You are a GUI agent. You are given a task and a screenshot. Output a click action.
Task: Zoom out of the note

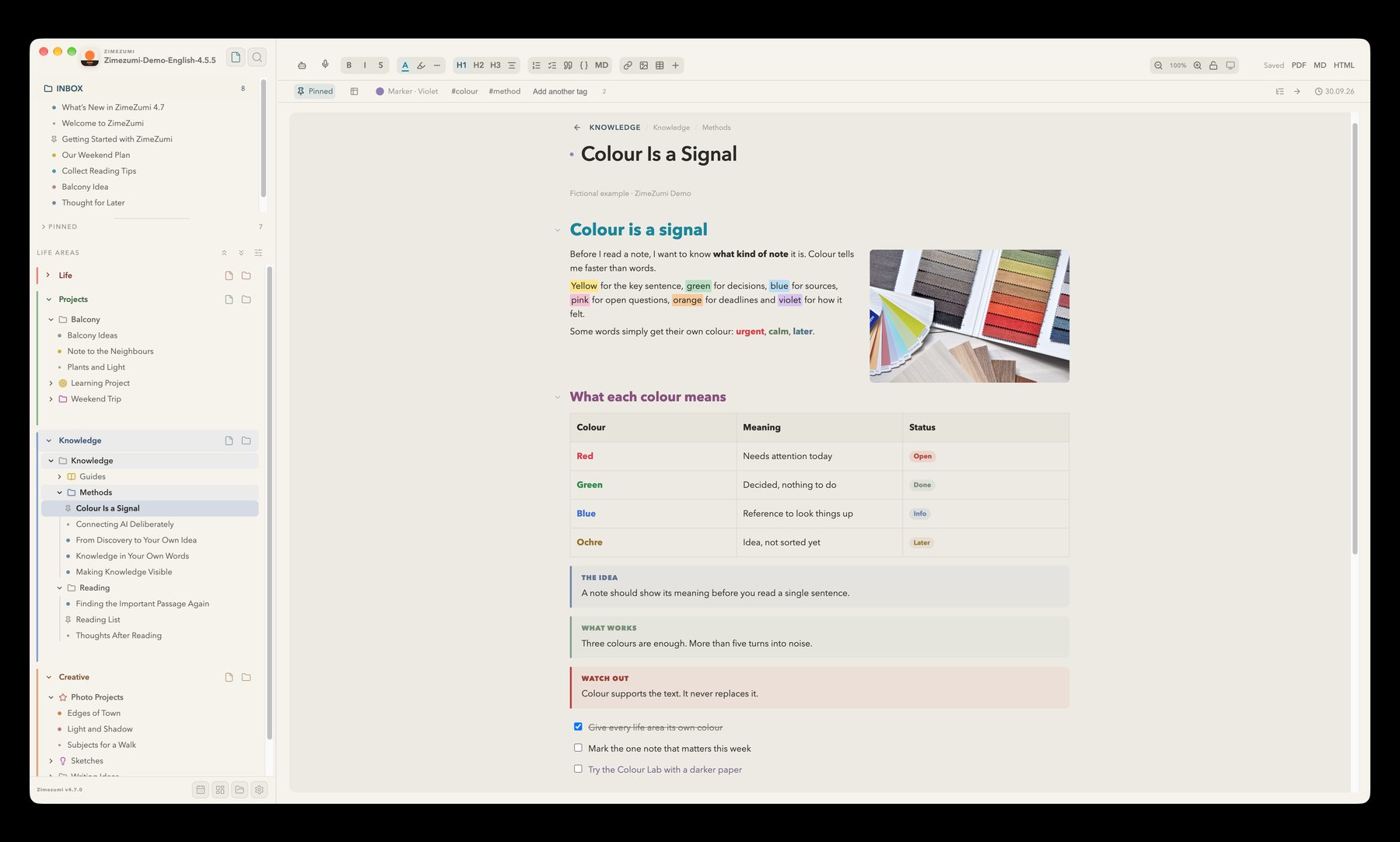pyautogui.click(x=1158, y=65)
